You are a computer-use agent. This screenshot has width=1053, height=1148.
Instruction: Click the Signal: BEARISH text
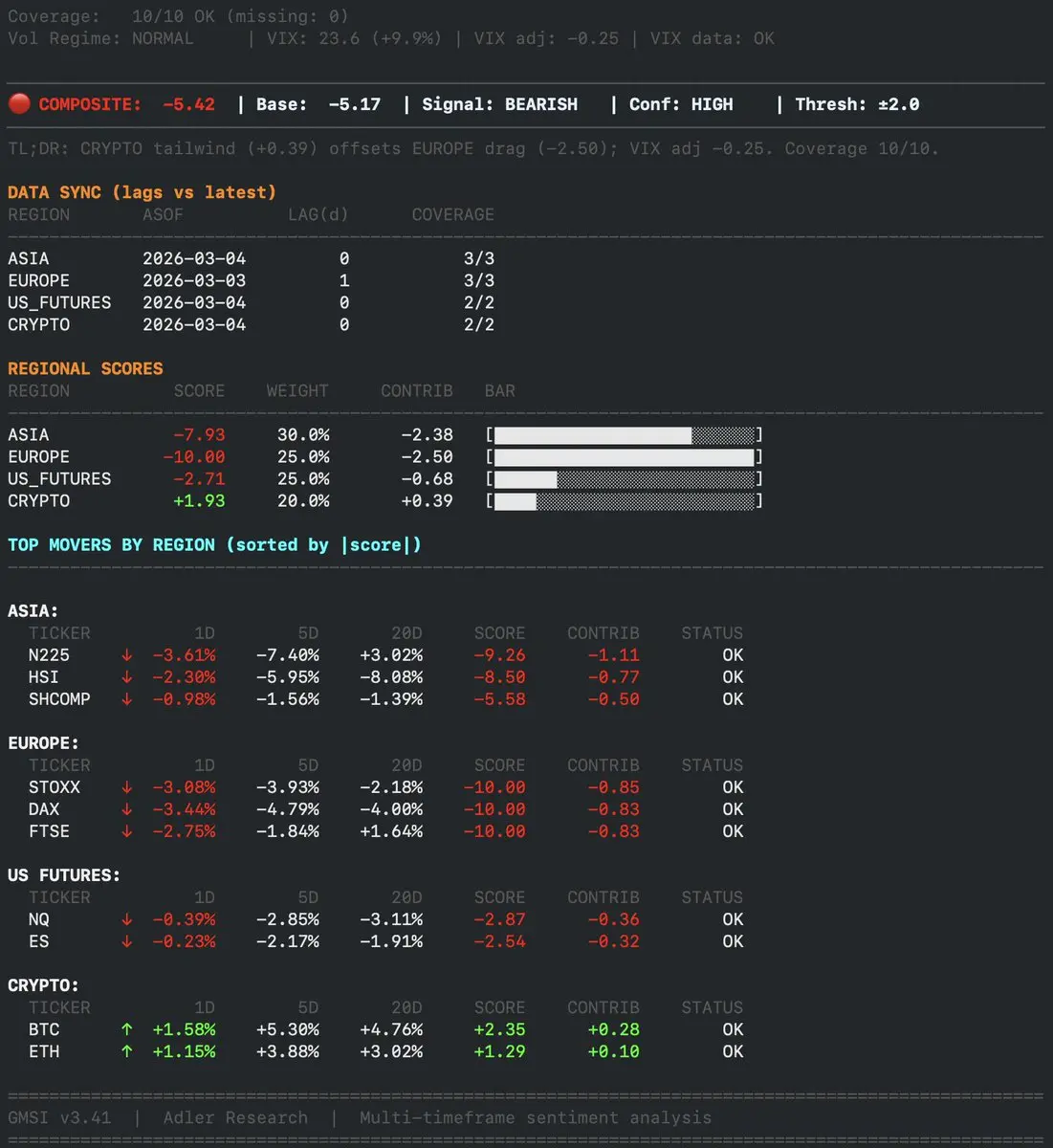point(499,104)
